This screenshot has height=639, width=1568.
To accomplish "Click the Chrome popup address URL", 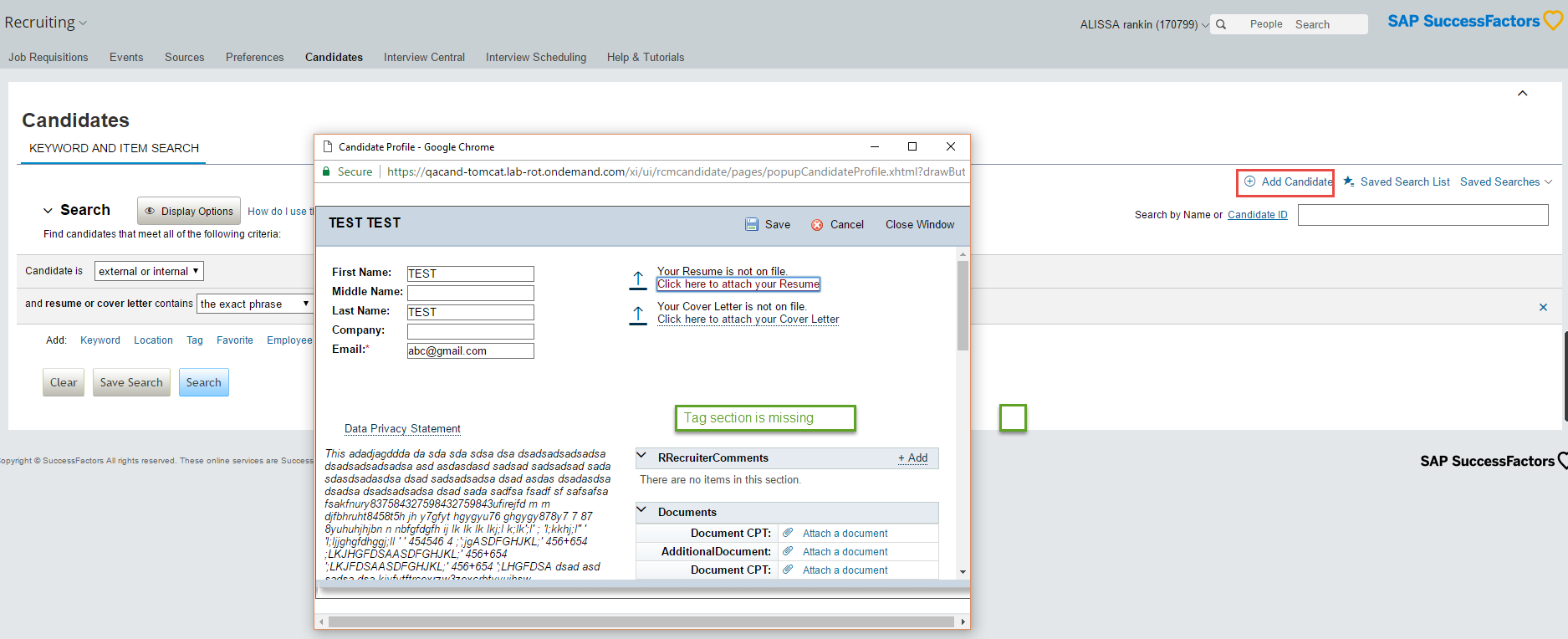I will click(x=676, y=171).
